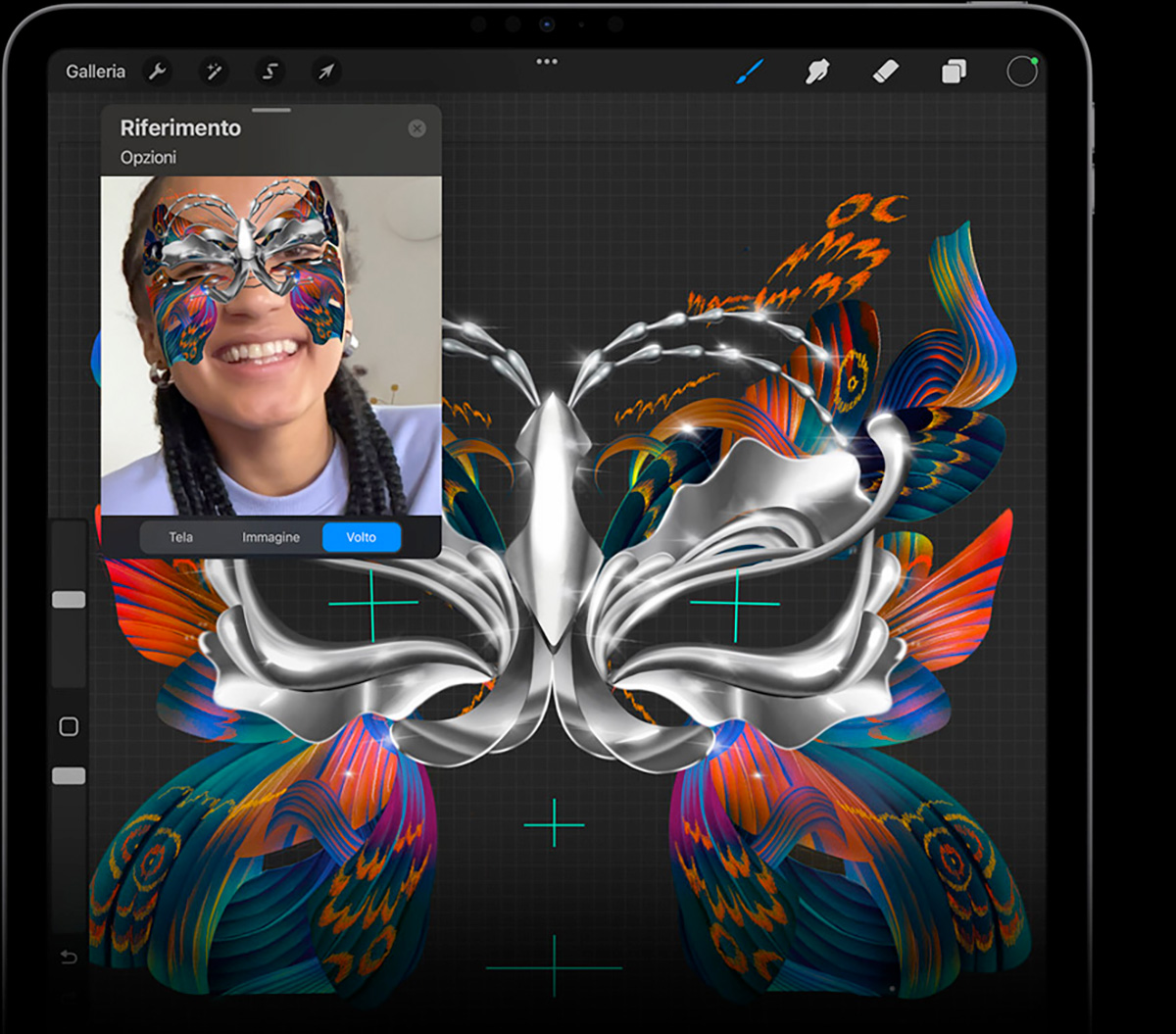Tap the square modify button on sidebar
This screenshot has height=1034, width=1176.
tap(69, 726)
